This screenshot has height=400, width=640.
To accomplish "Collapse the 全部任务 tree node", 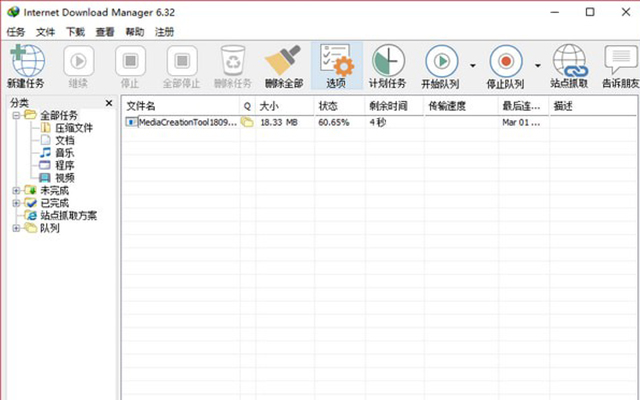I will (x=16, y=116).
